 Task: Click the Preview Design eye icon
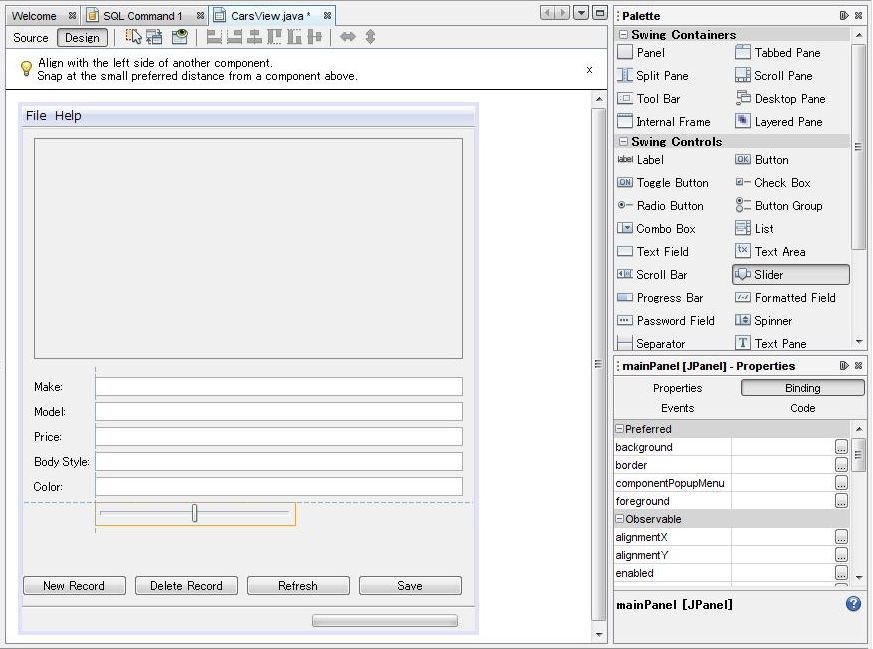tap(180, 37)
